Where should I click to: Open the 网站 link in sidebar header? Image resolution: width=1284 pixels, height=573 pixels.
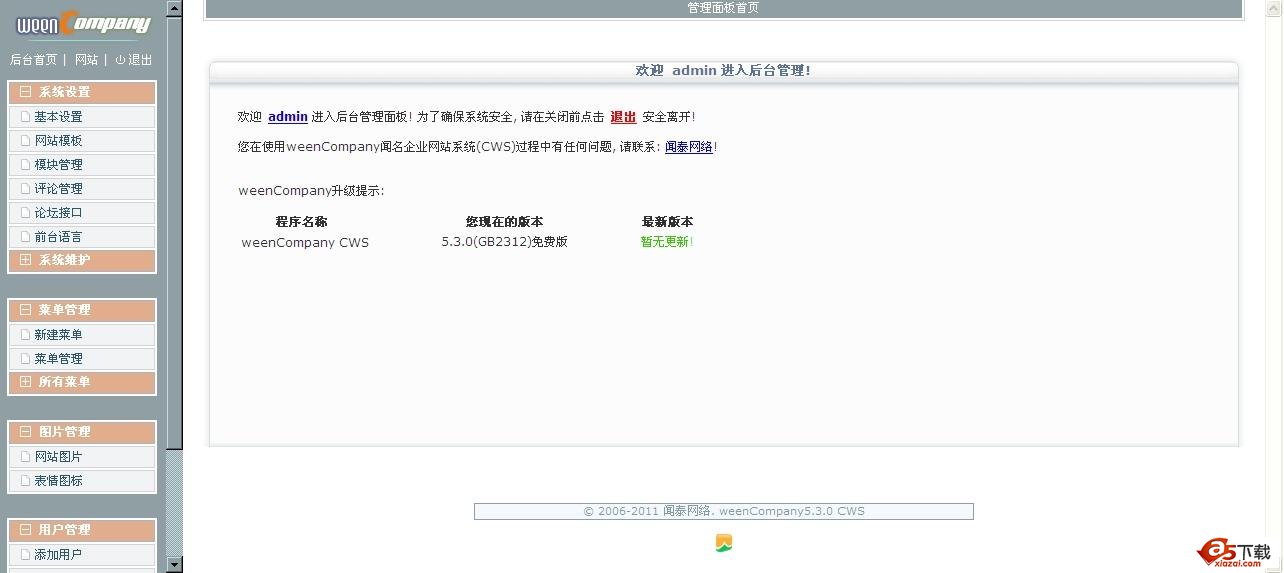[x=86, y=60]
